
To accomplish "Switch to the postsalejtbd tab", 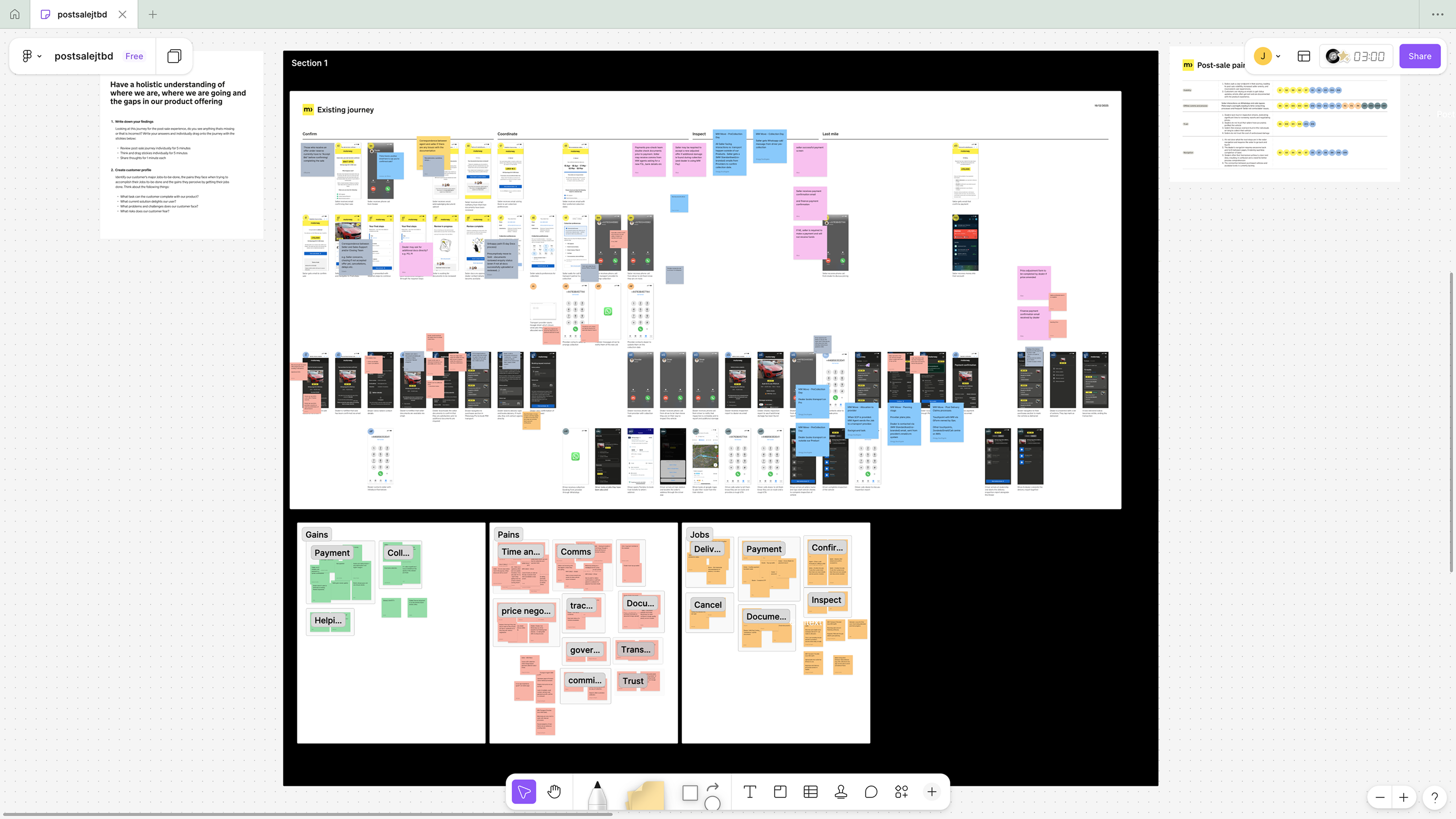I will [x=82, y=14].
